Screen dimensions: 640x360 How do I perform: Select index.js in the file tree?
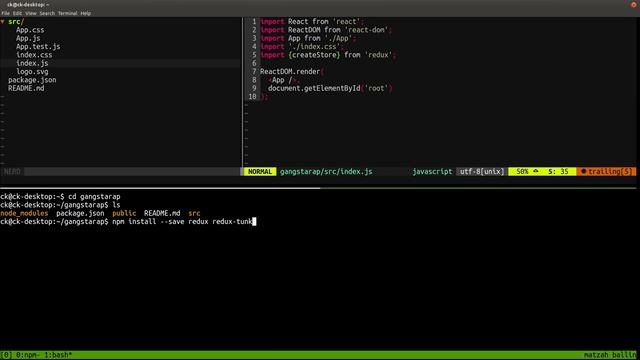click(32, 63)
